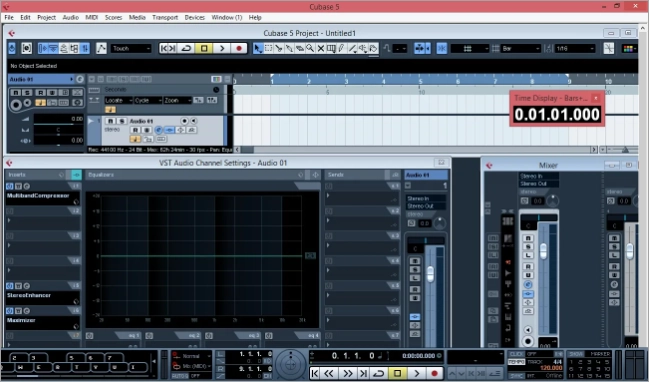Open the Audio menu
The height and width of the screenshot is (382, 649).
tap(70, 17)
